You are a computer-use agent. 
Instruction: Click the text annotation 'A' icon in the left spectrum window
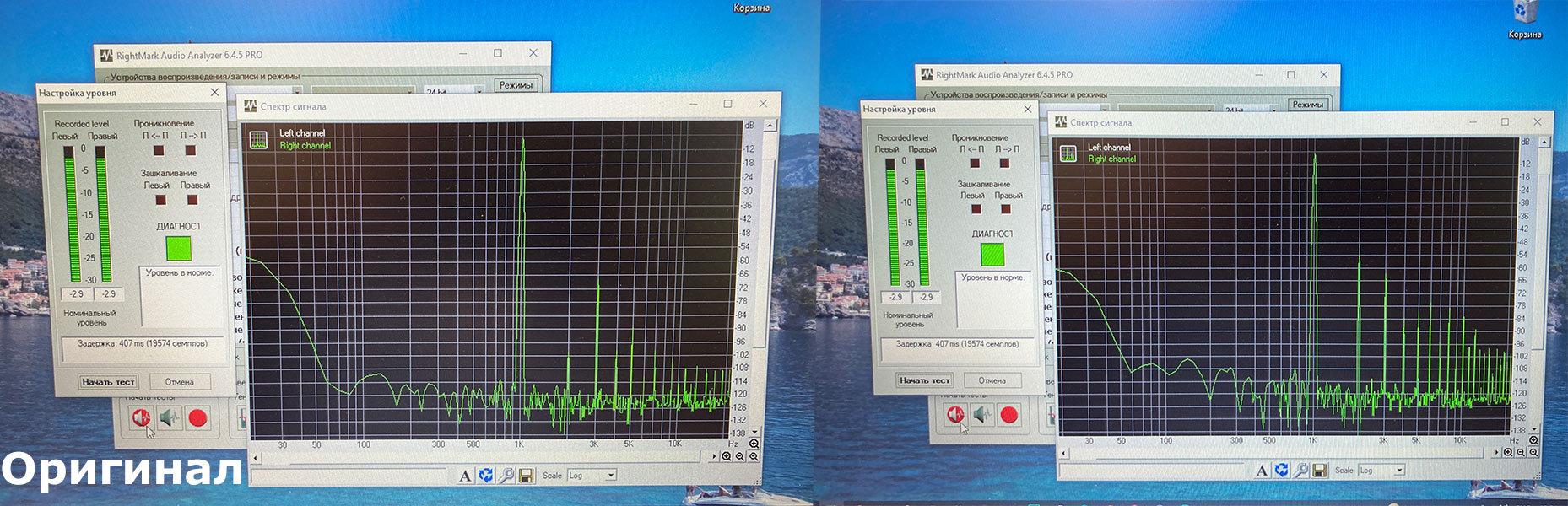465,476
